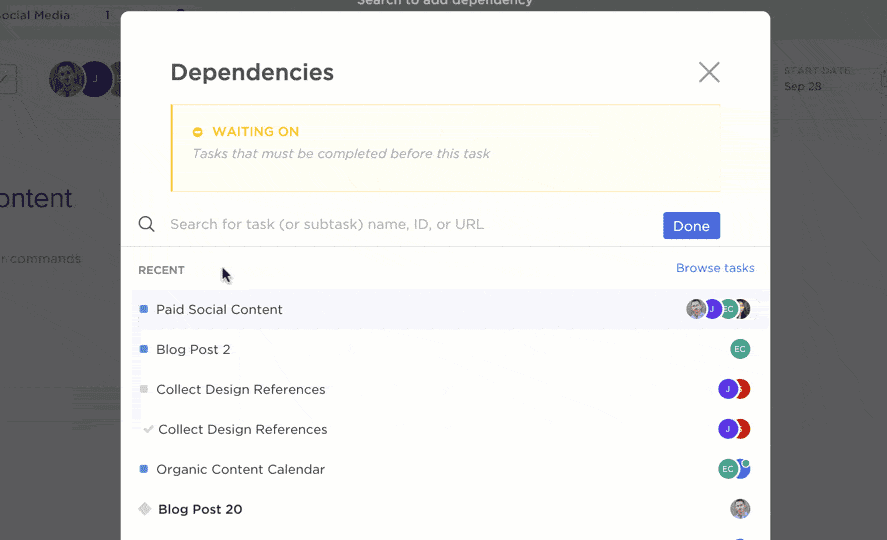887x540 pixels.
Task: Select the Blog Post 2 task
Action: click(450, 349)
